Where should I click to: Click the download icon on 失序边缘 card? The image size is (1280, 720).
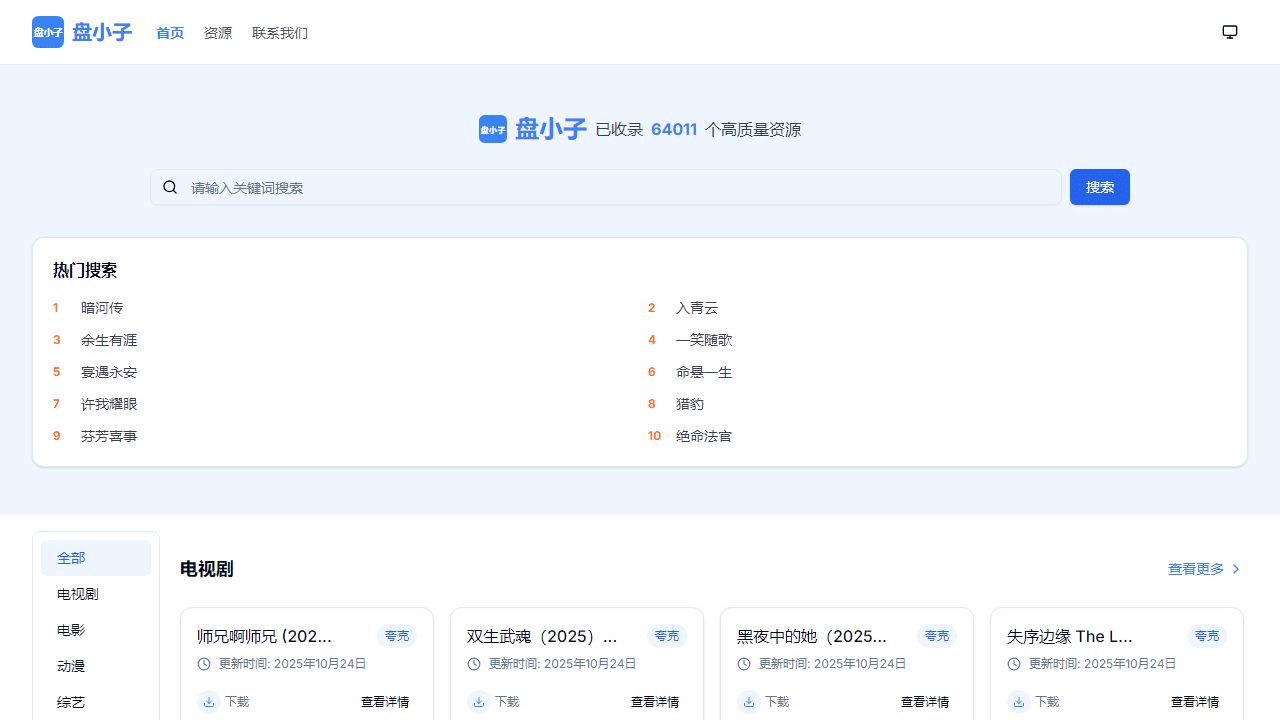[x=1019, y=702]
